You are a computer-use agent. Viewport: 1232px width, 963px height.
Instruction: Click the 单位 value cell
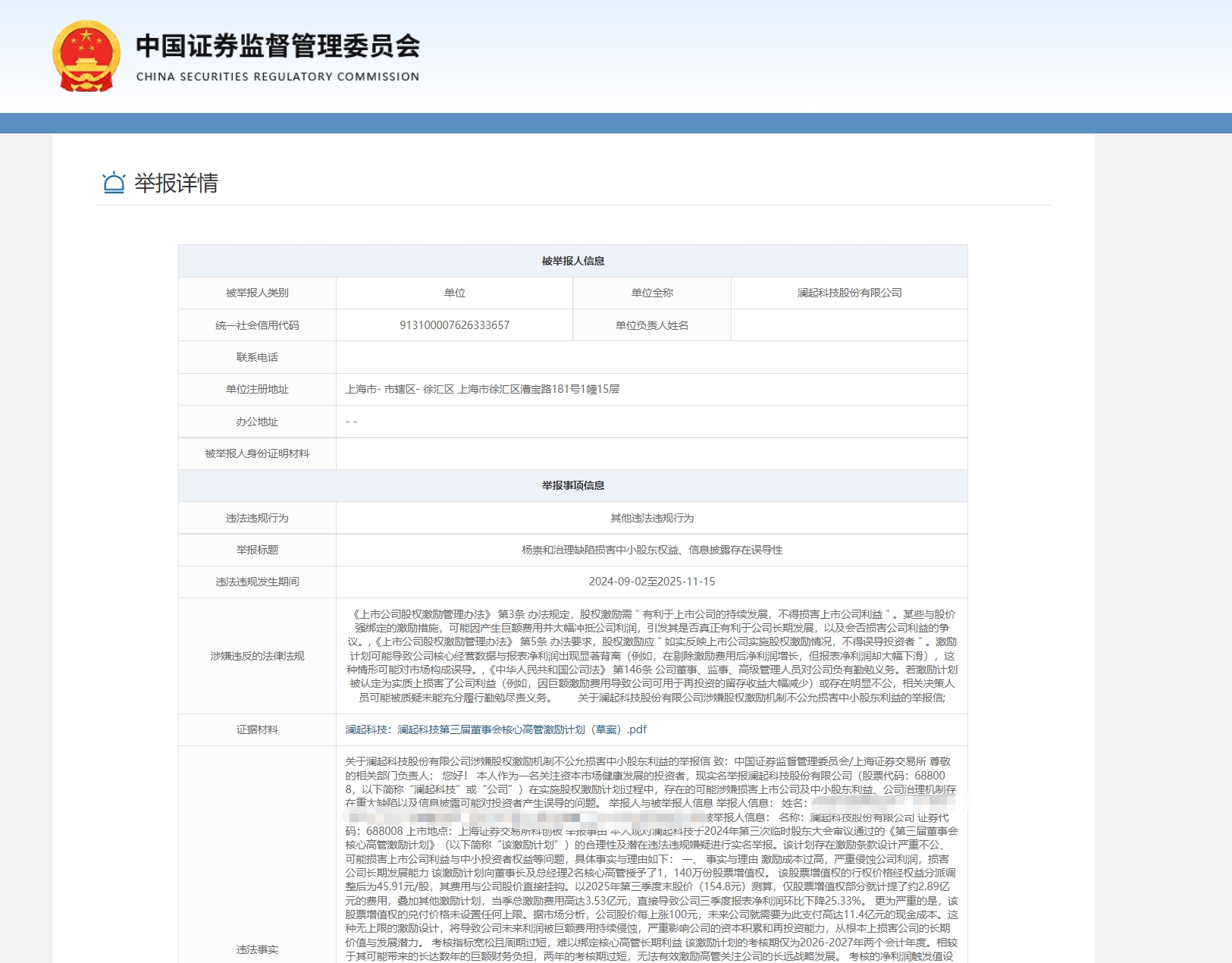tap(455, 293)
